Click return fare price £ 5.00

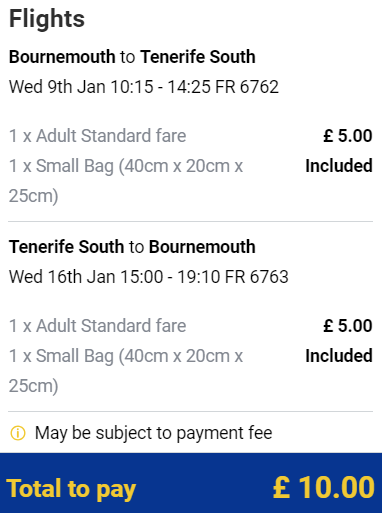click(348, 326)
